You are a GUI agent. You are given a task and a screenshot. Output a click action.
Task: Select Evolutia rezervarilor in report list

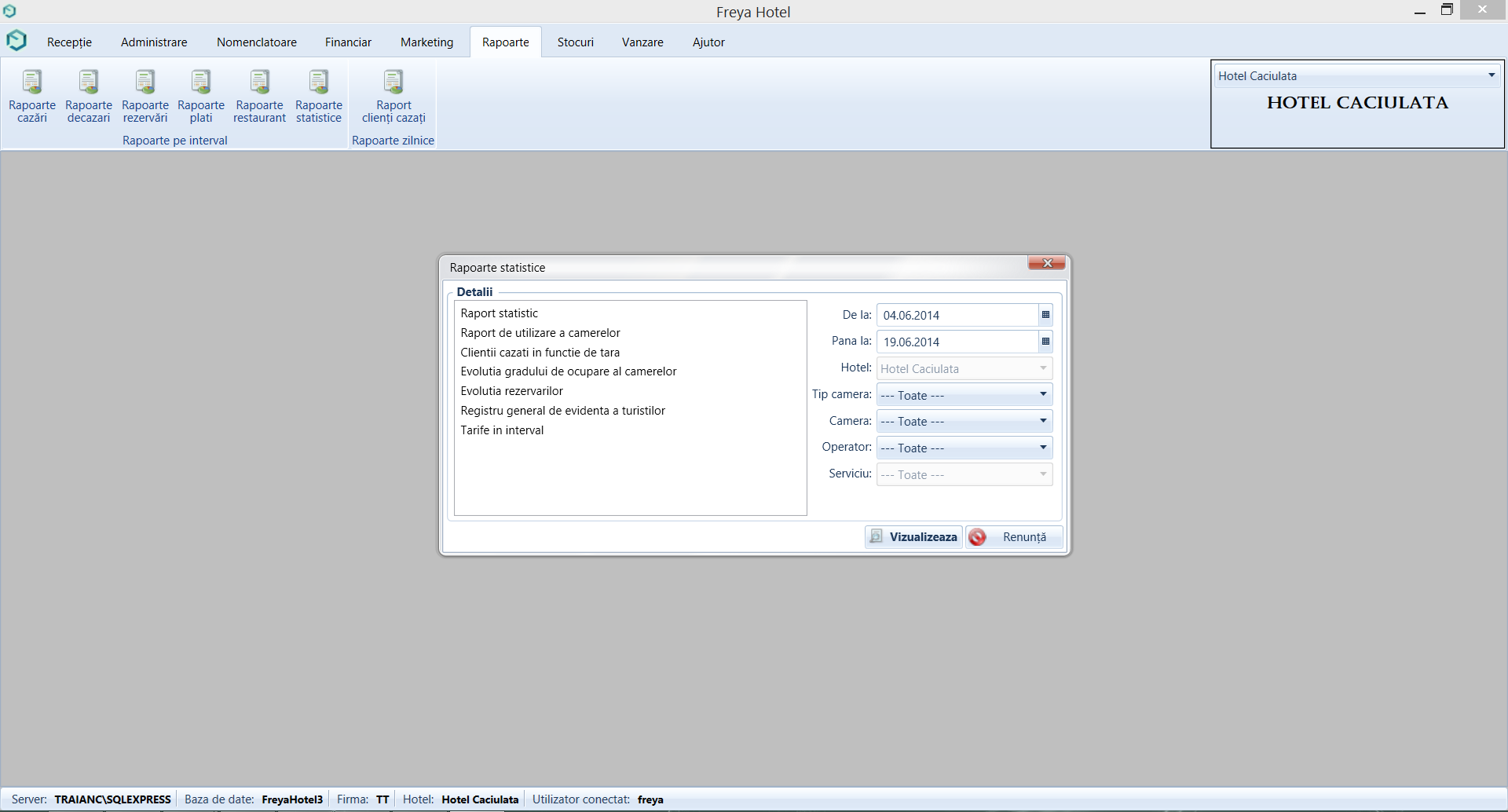[512, 391]
